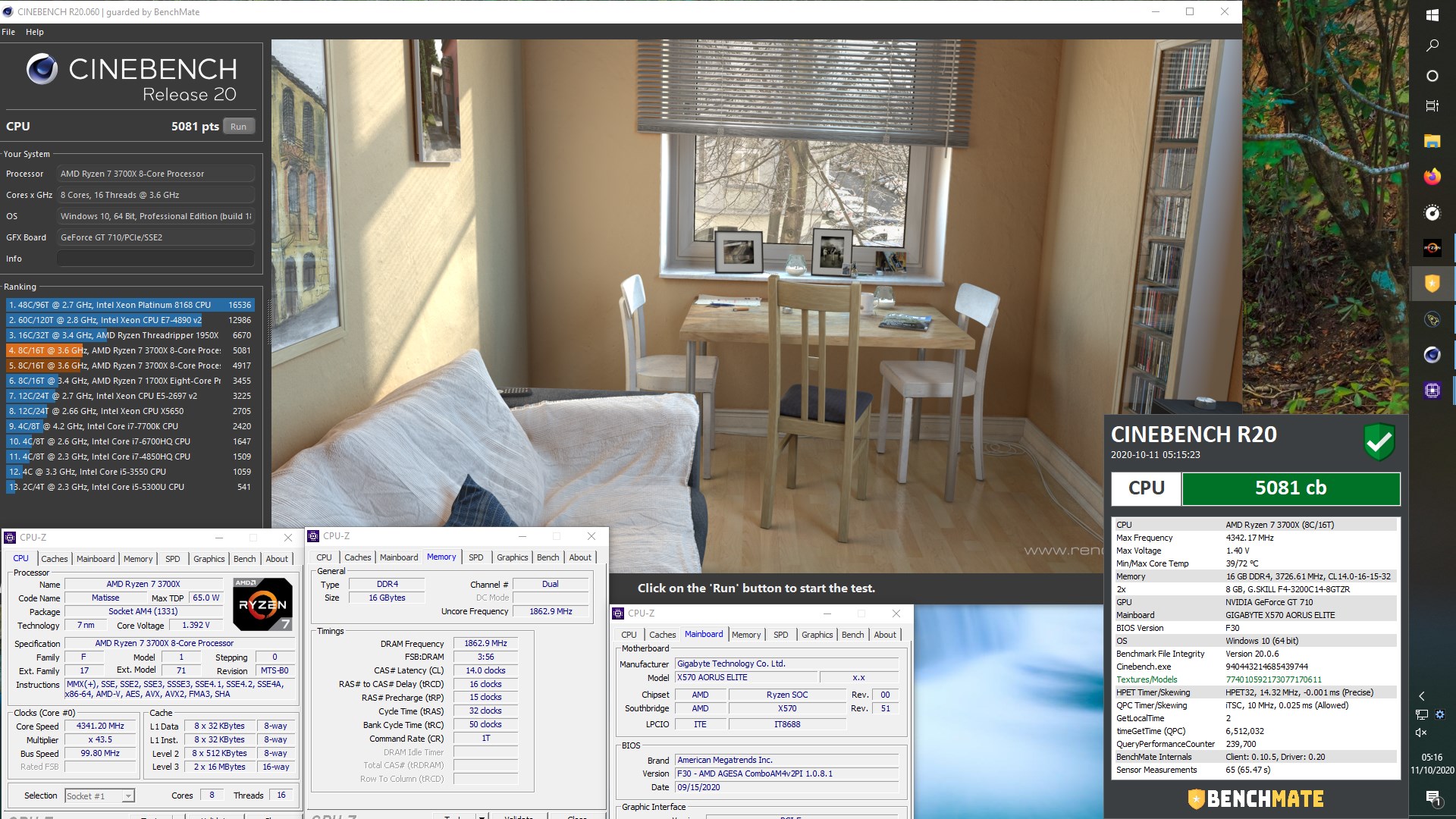Open the notification action center icon

pyautogui.click(x=1432, y=797)
